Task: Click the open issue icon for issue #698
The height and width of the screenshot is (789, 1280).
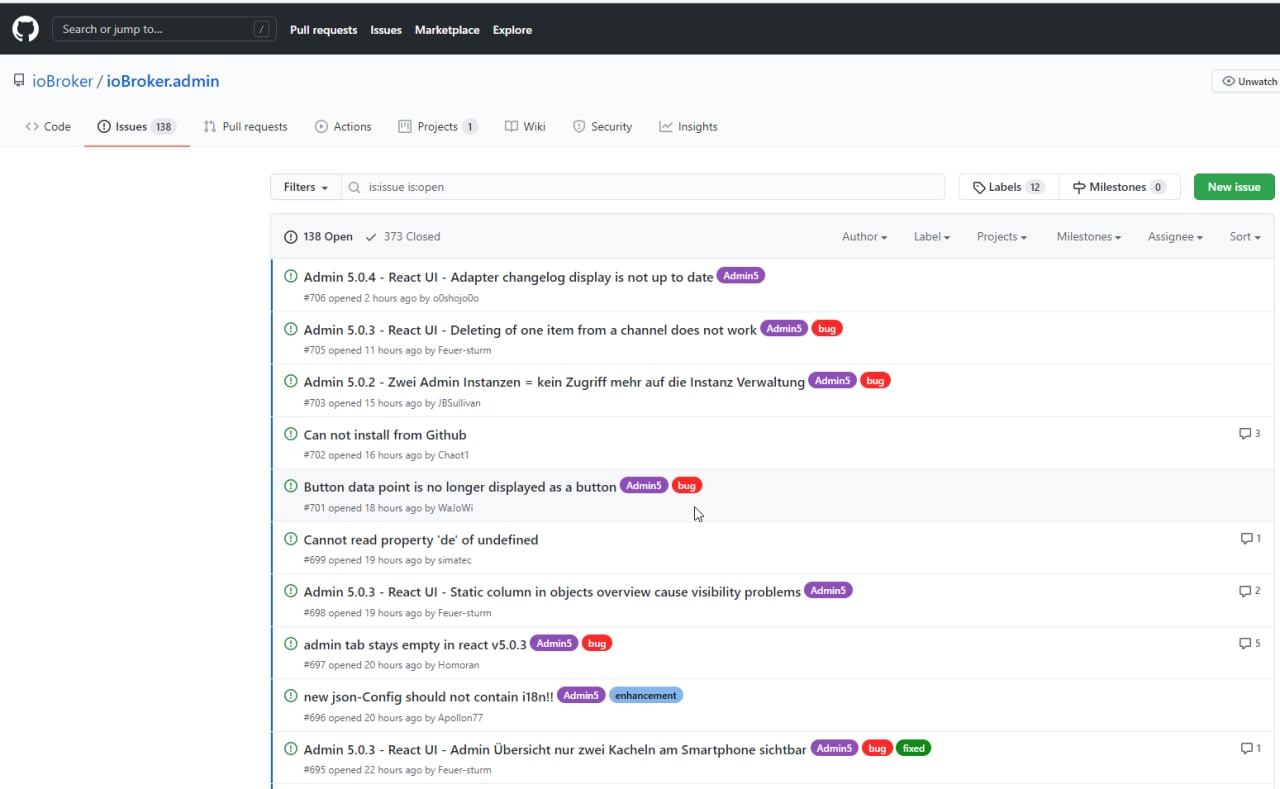Action: pyautogui.click(x=291, y=591)
